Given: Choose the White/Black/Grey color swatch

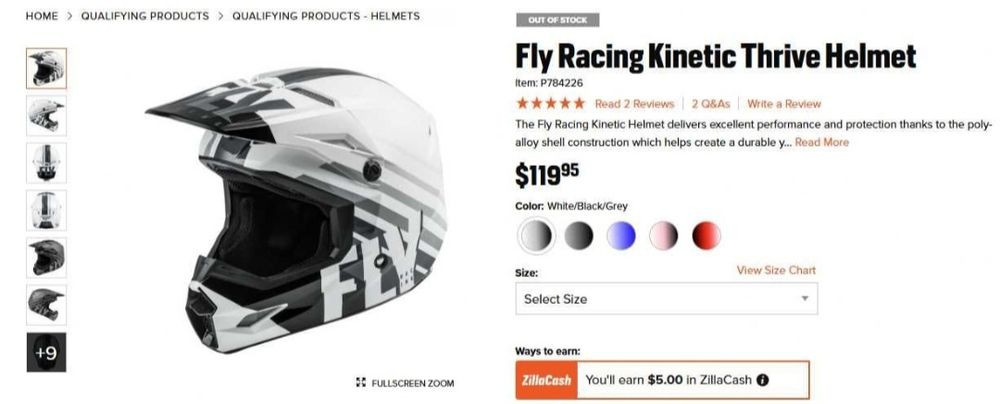Looking at the screenshot, I should pyautogui.click(x=536, y=236).
